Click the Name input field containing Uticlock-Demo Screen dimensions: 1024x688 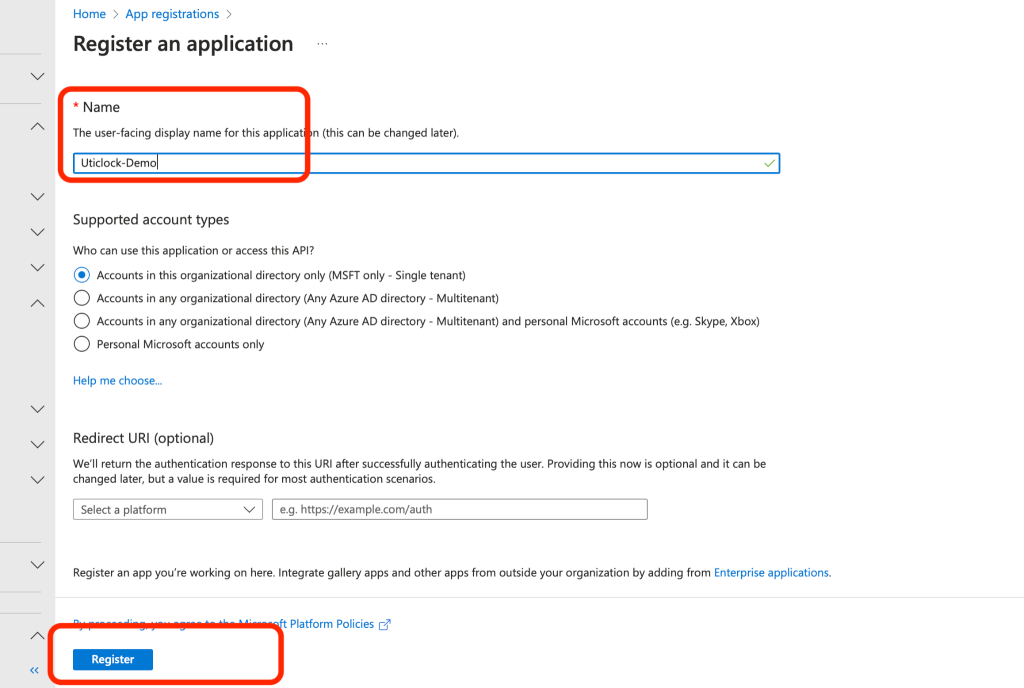click(x=426, y=163)
